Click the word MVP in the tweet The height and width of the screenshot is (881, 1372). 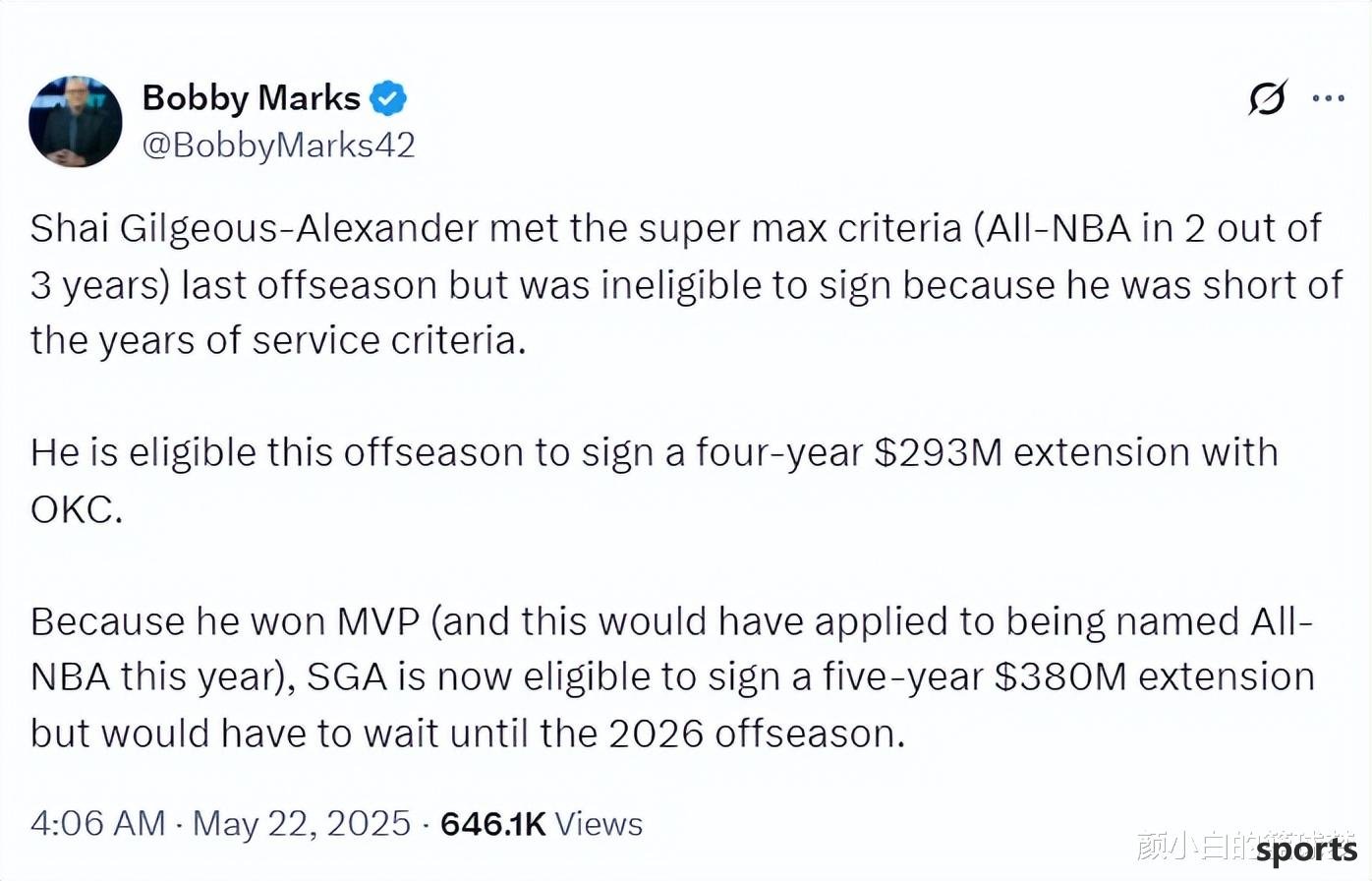[x=378, y=622]
